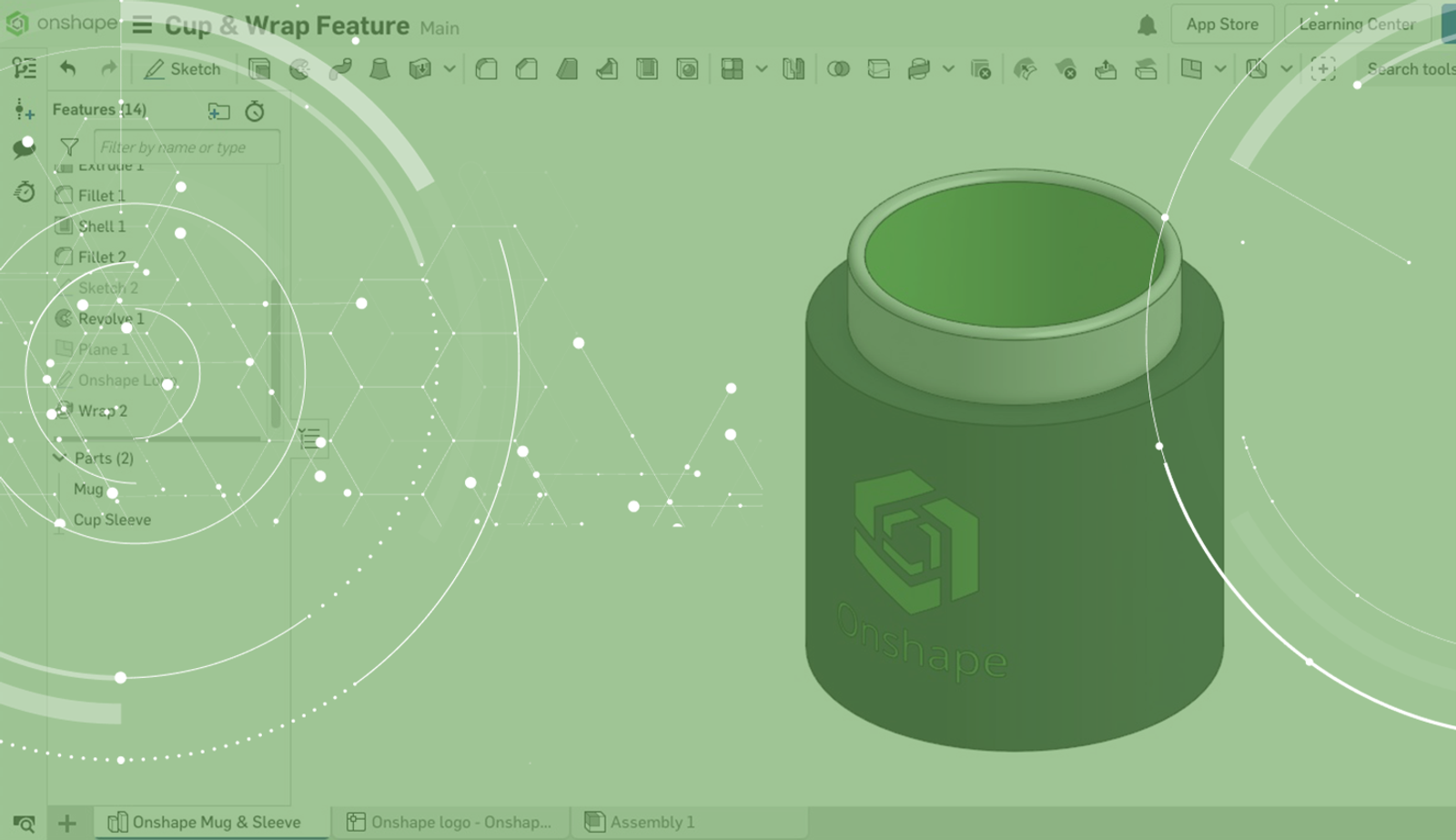
Task: Open the App Store
Action: 1222,25
